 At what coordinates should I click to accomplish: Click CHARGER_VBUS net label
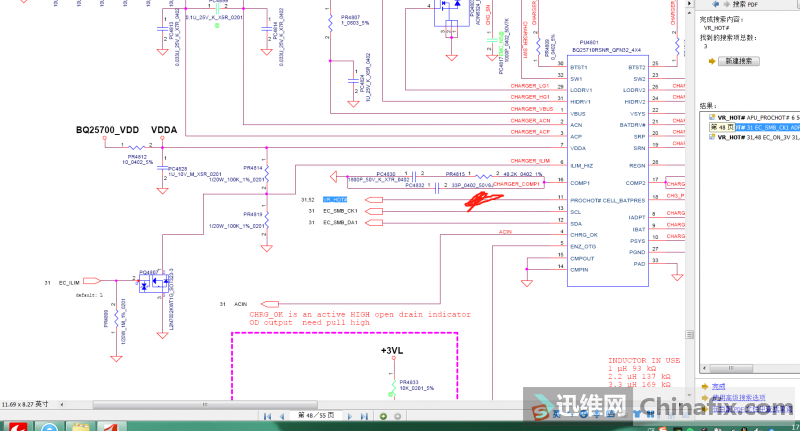pos(532,109)
